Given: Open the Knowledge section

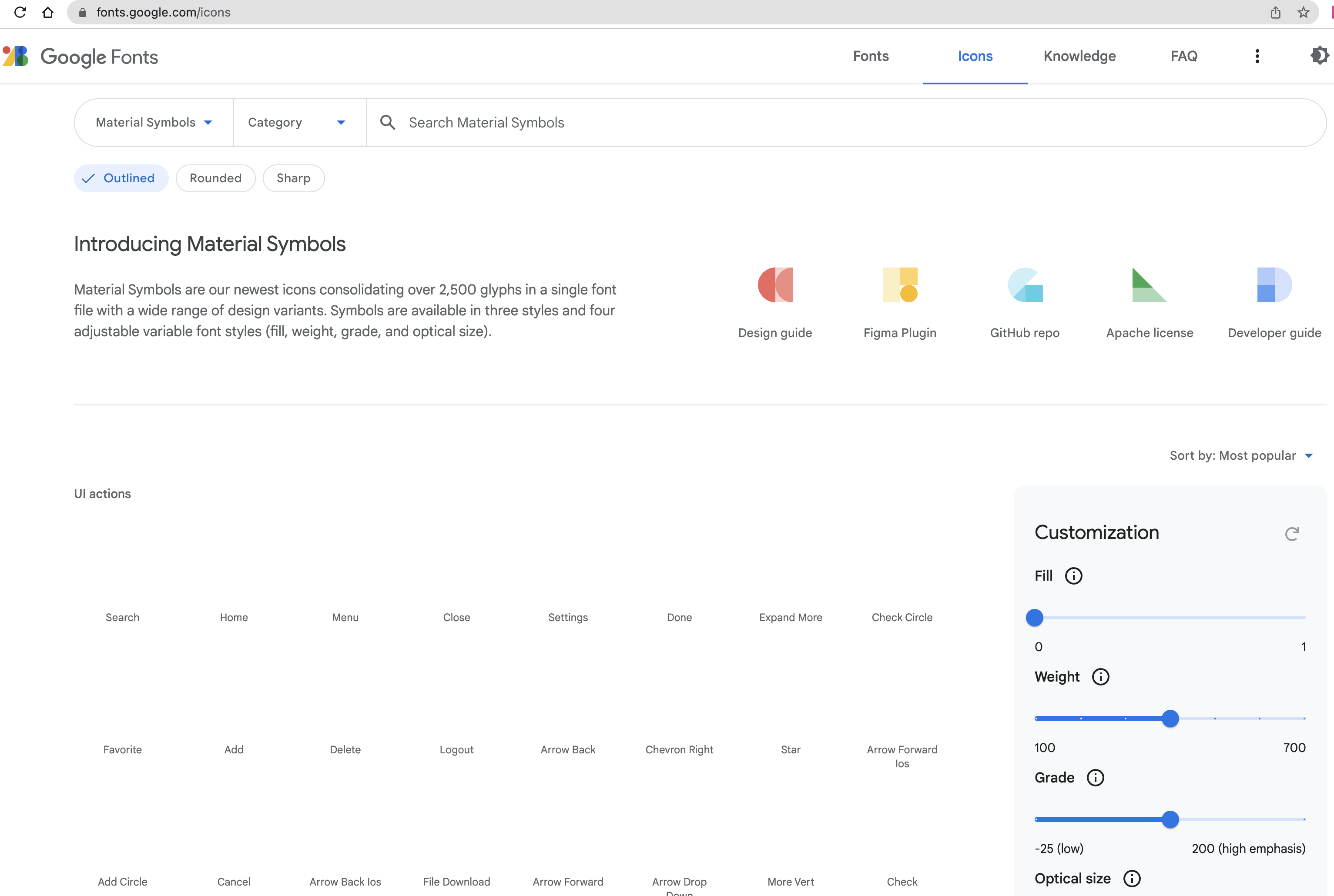Looking at the screenshot, I should tap(1079, 56).
